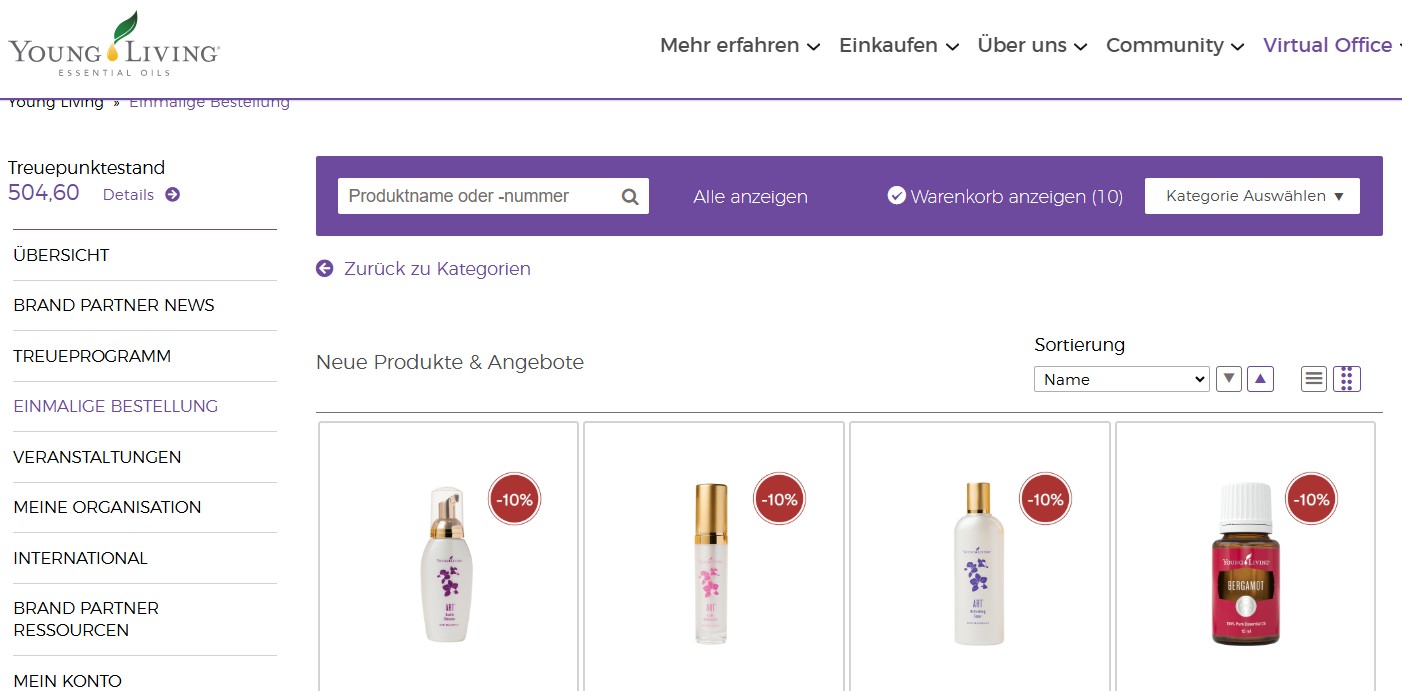This screenshot has width=1402, height=691.
Task: Toggle Warenkorb anzeigen checkmark
Action: 896,195
